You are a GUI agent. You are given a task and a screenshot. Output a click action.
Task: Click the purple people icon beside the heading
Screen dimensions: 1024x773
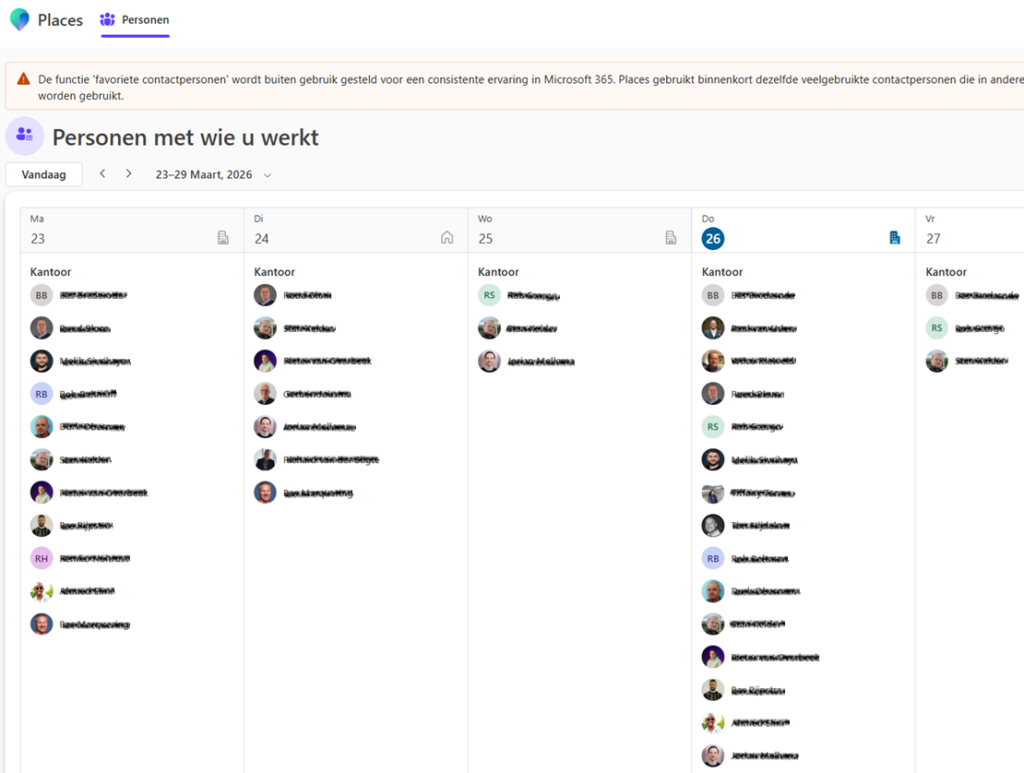tap(25, 136)
